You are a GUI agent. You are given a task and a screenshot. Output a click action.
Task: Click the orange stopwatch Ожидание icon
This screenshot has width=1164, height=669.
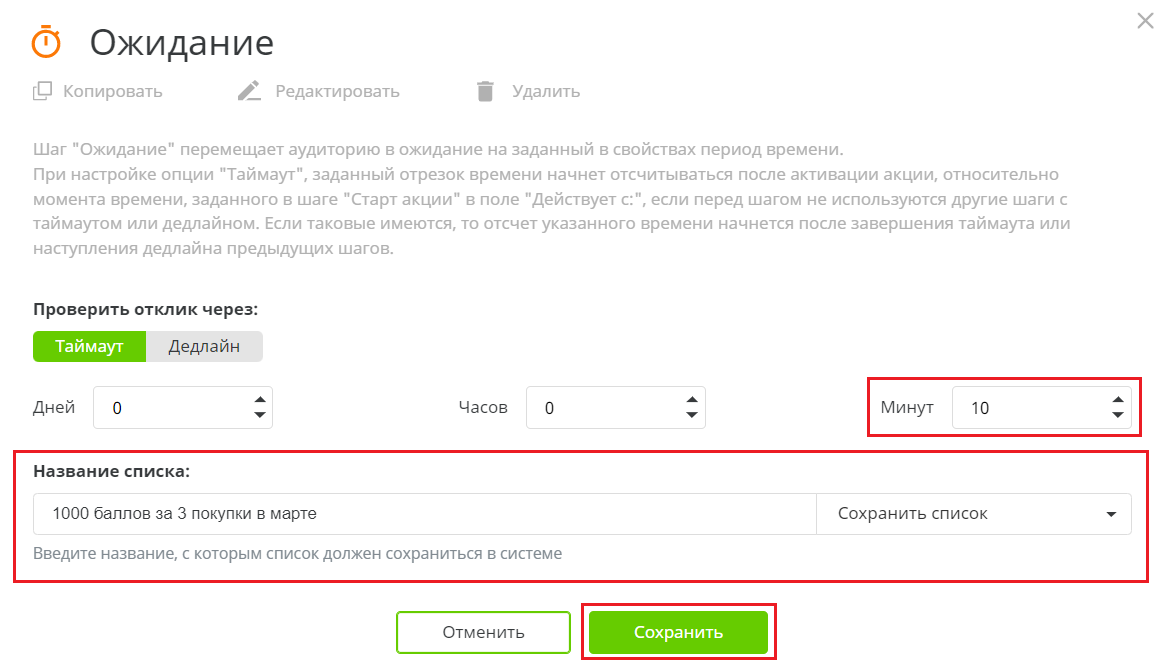click(x=45, y=42)
